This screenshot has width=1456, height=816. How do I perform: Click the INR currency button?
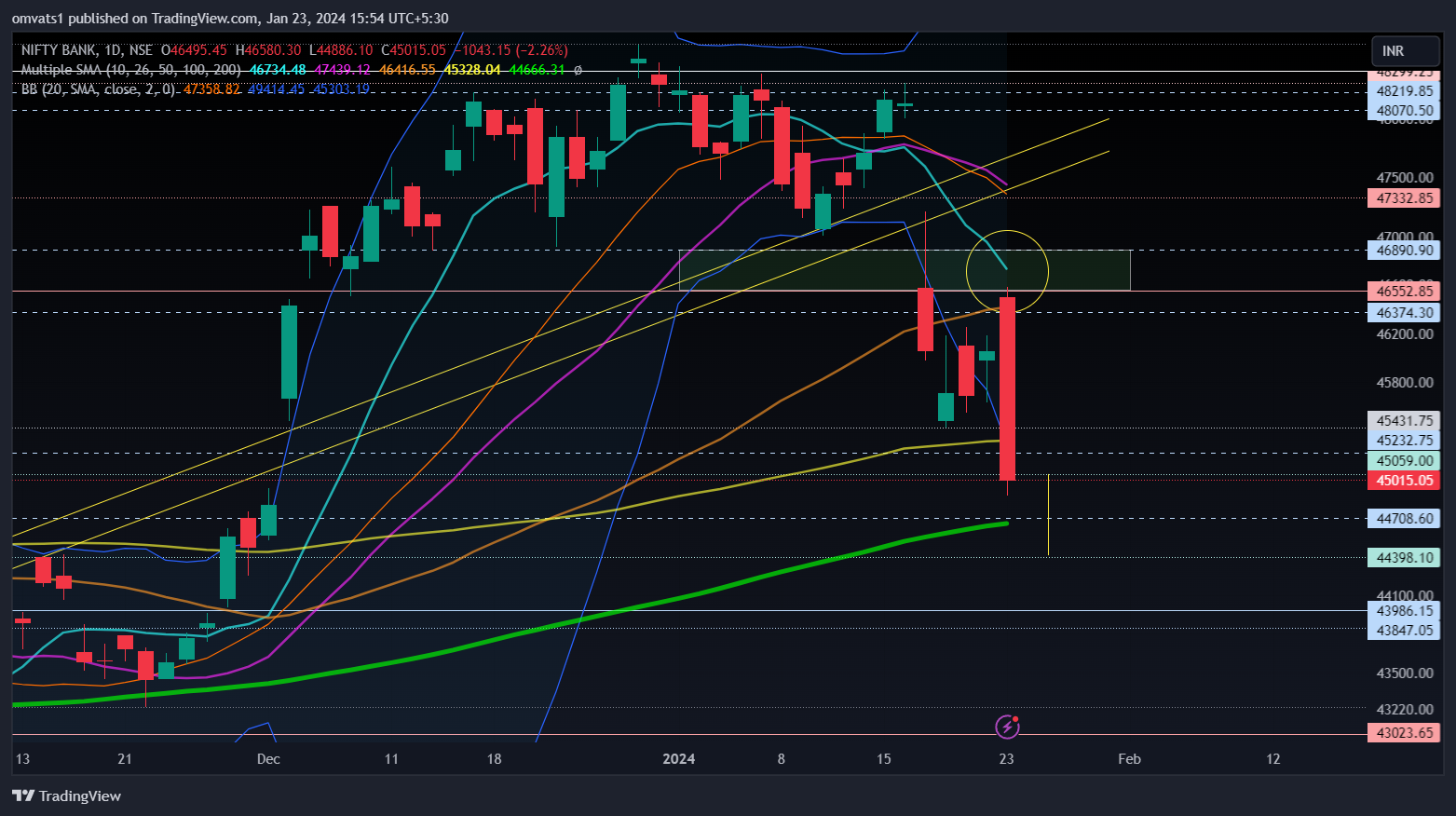pyautogui.click(x=1406, y=51)
